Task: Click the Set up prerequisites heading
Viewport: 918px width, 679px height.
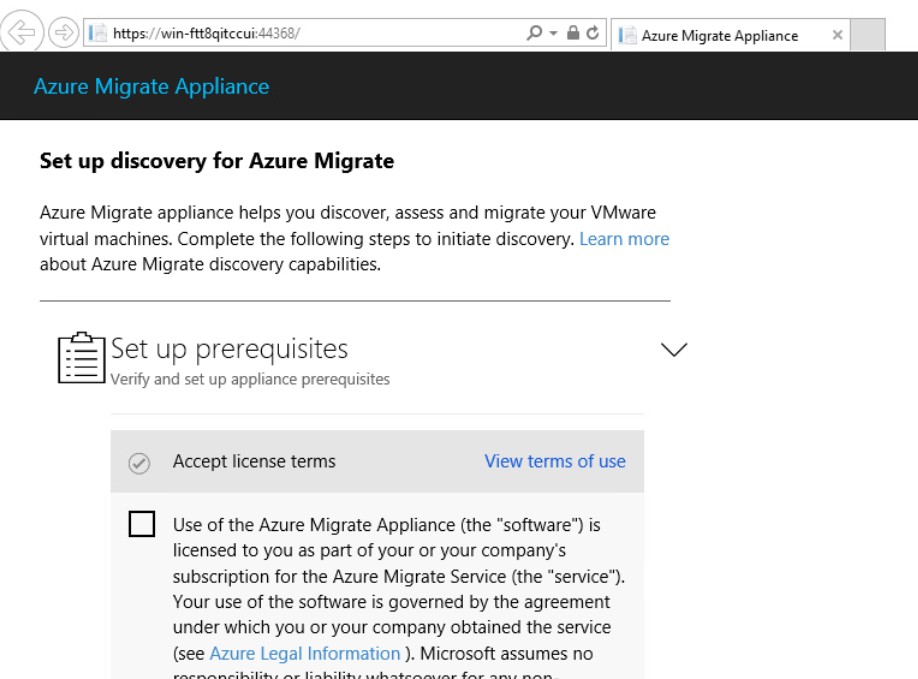Action: (x=230, y=349)
